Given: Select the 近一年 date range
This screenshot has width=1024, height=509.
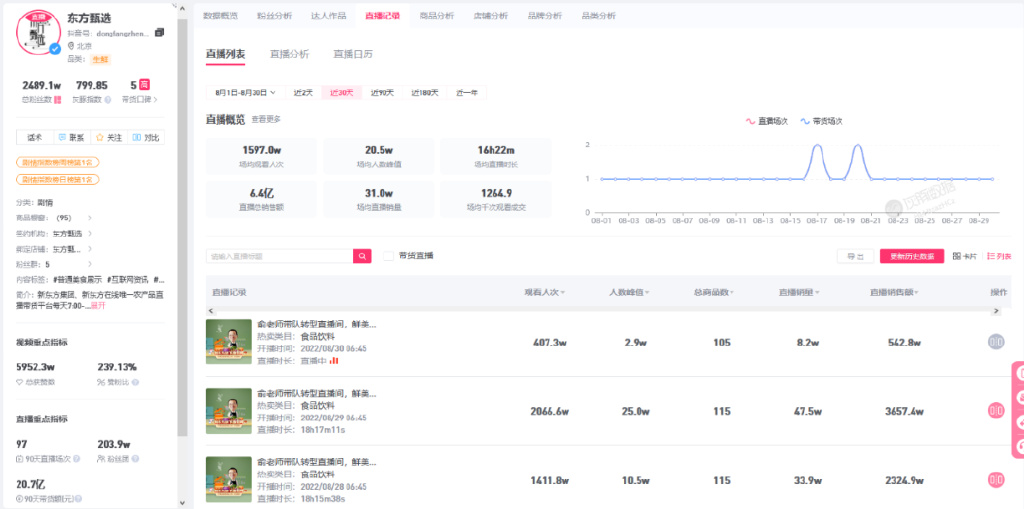Looking at the screenshot, I should (466, 93).
